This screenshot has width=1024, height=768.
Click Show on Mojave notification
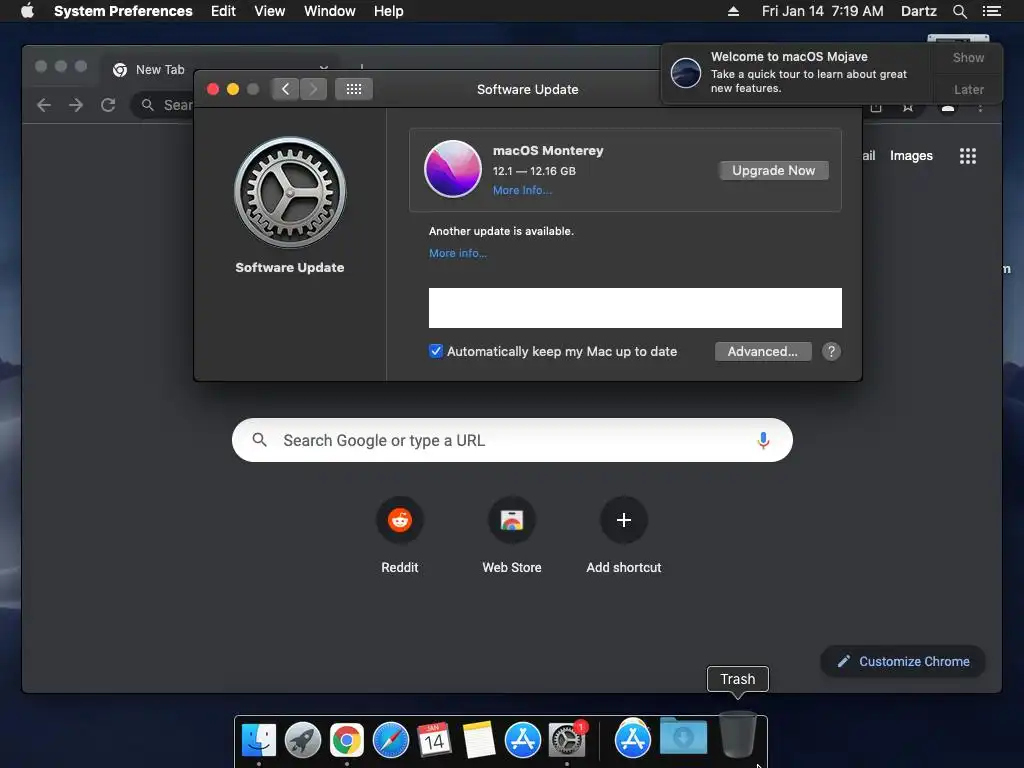pyautogui.click(x=968, y=57)
